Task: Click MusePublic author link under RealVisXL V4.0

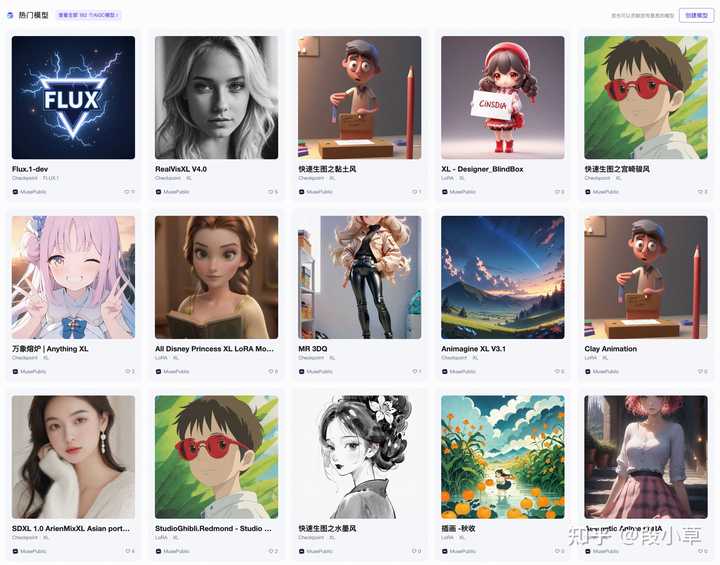Action: pos(172,192)
